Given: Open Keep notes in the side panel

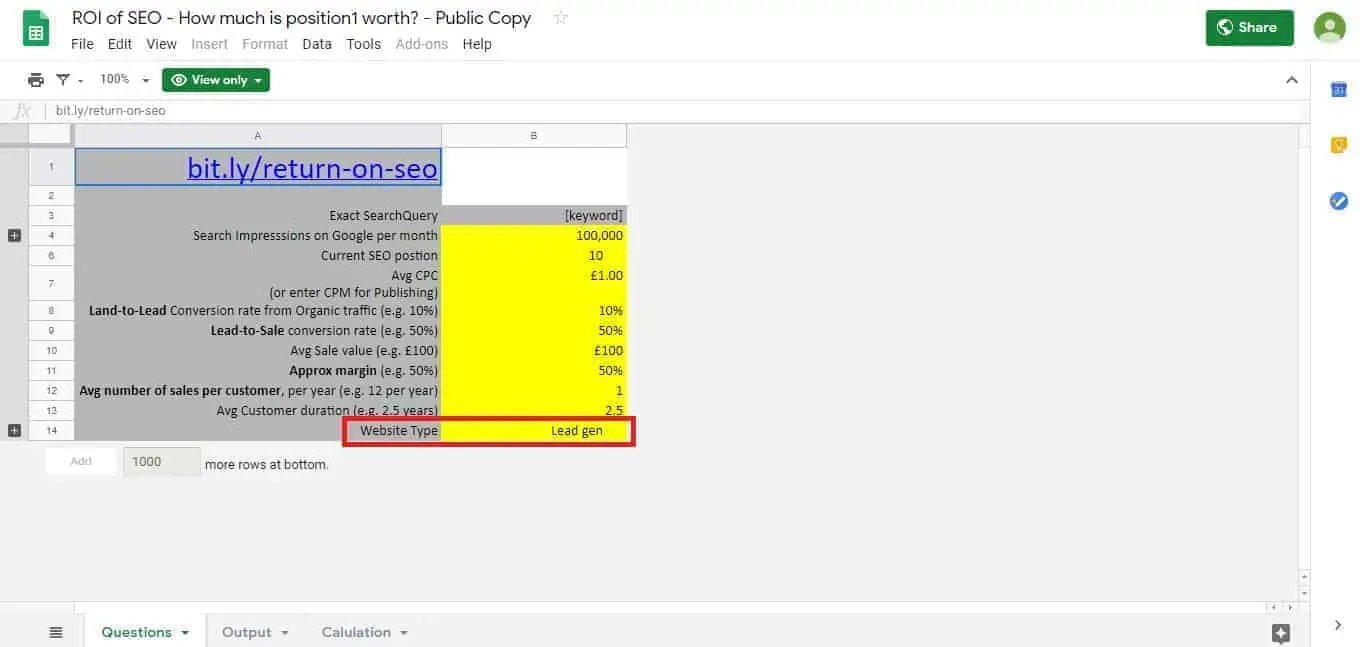Looking at the screenshot, I should 1339,145.
